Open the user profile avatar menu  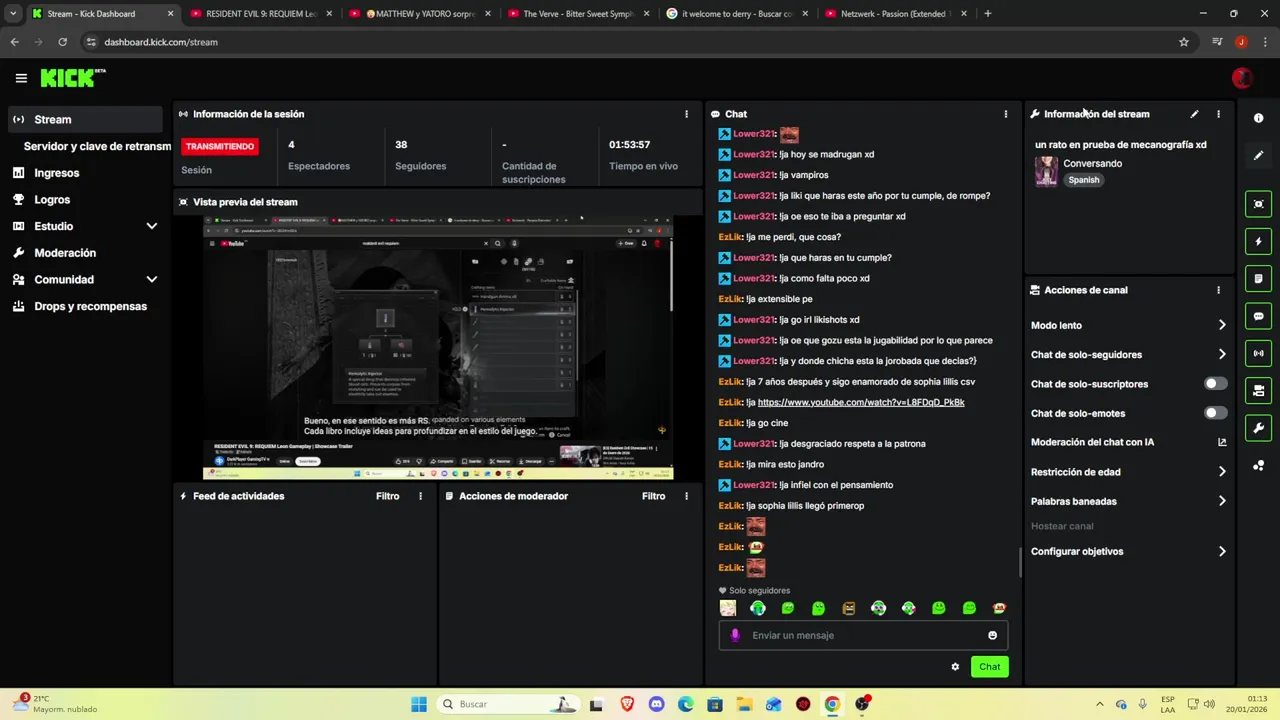(x=1241, y=78)
